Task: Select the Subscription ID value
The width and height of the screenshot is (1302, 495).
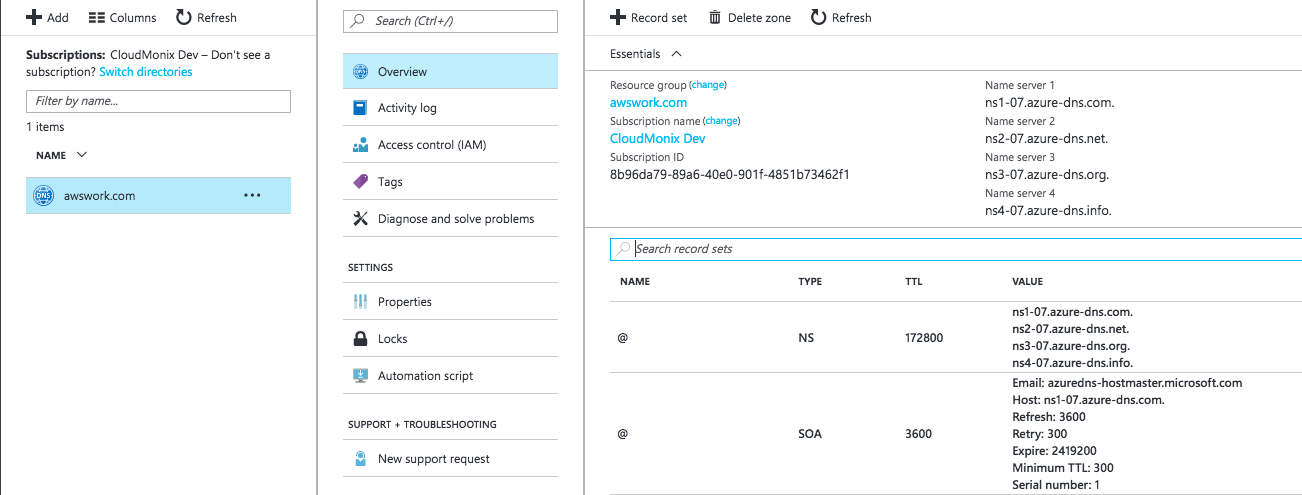Action: [x=729, y=175]
